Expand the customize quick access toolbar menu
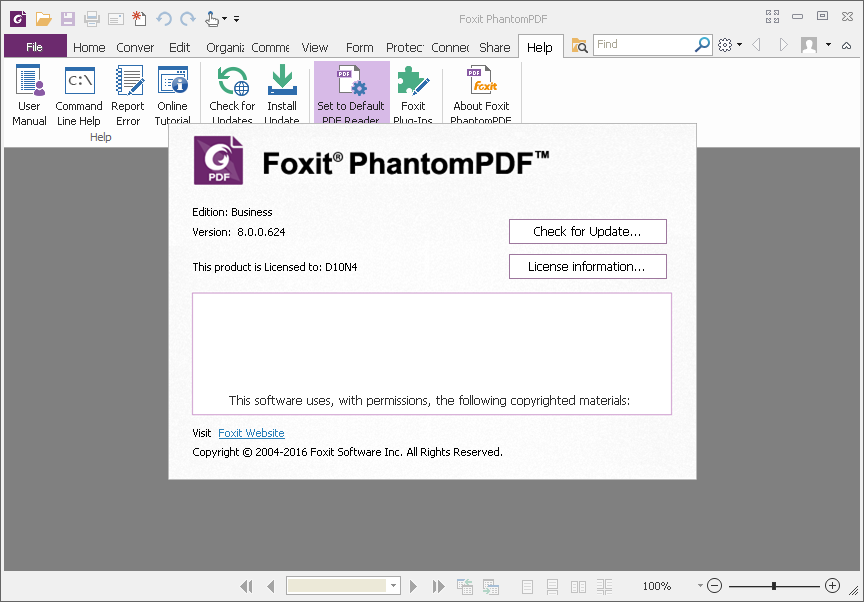Screen dimensions: 864x602 coord(236,19)
